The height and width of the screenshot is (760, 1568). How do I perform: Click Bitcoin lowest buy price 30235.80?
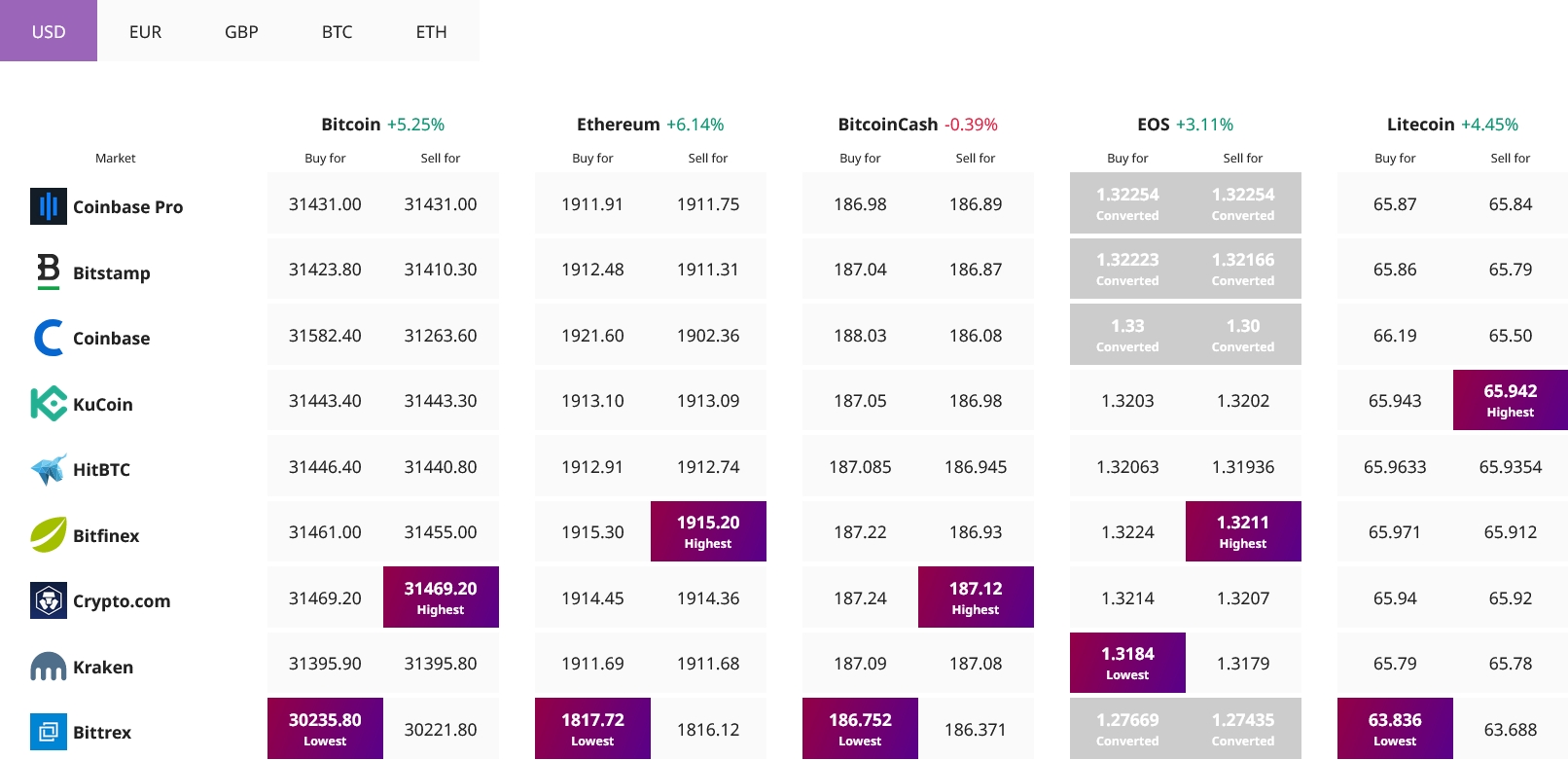[325, 729]
